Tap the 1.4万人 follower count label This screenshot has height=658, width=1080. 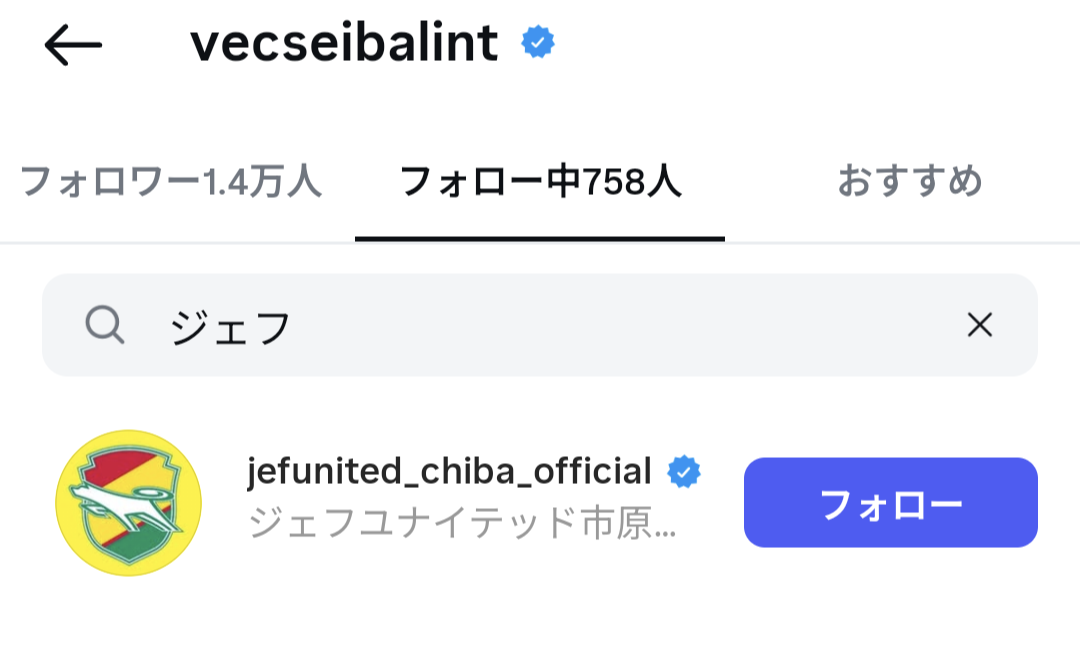[262, 183]
